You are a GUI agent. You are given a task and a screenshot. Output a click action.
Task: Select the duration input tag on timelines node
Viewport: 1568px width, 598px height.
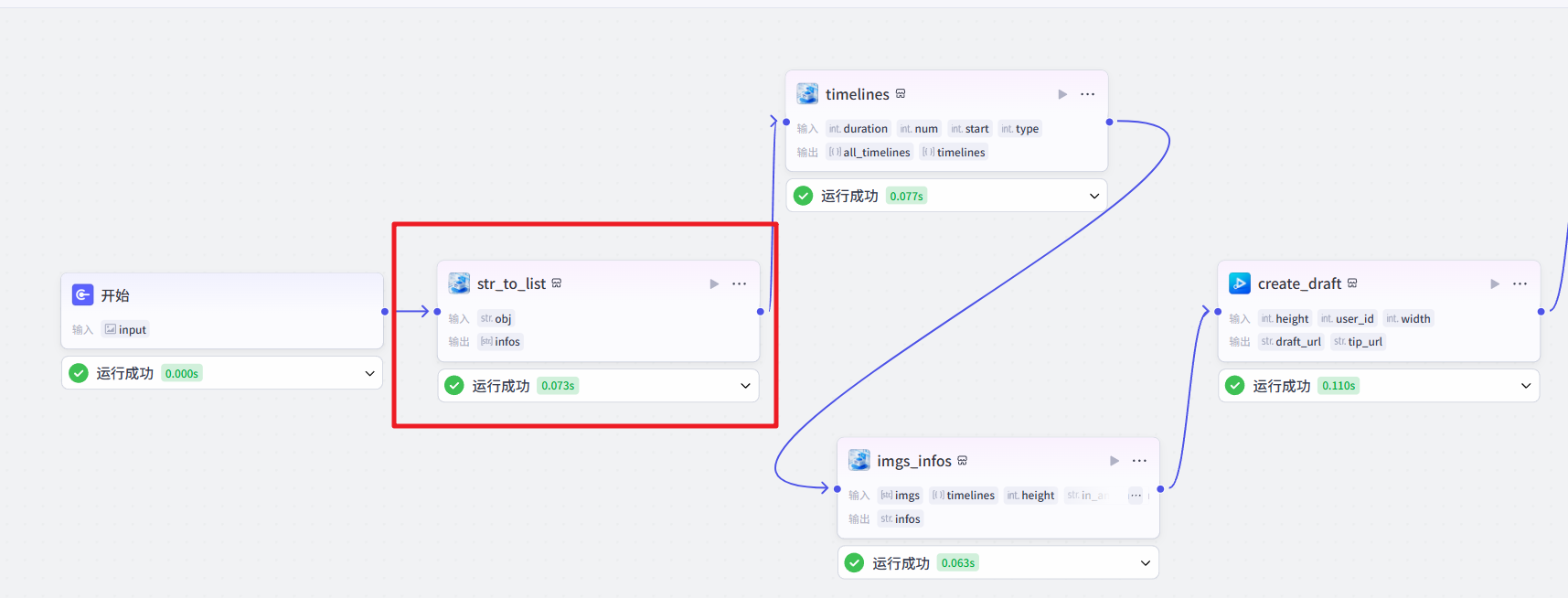click(859, 129)
